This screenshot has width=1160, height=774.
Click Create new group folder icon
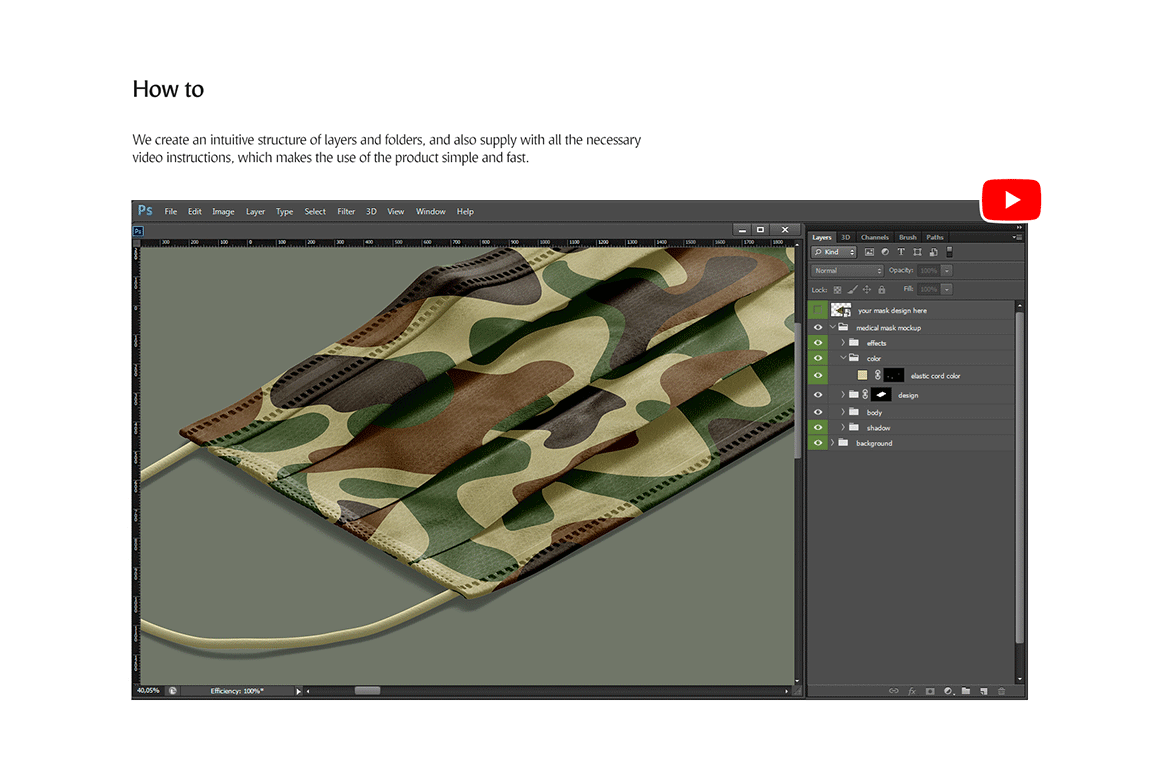coord(966,691)
